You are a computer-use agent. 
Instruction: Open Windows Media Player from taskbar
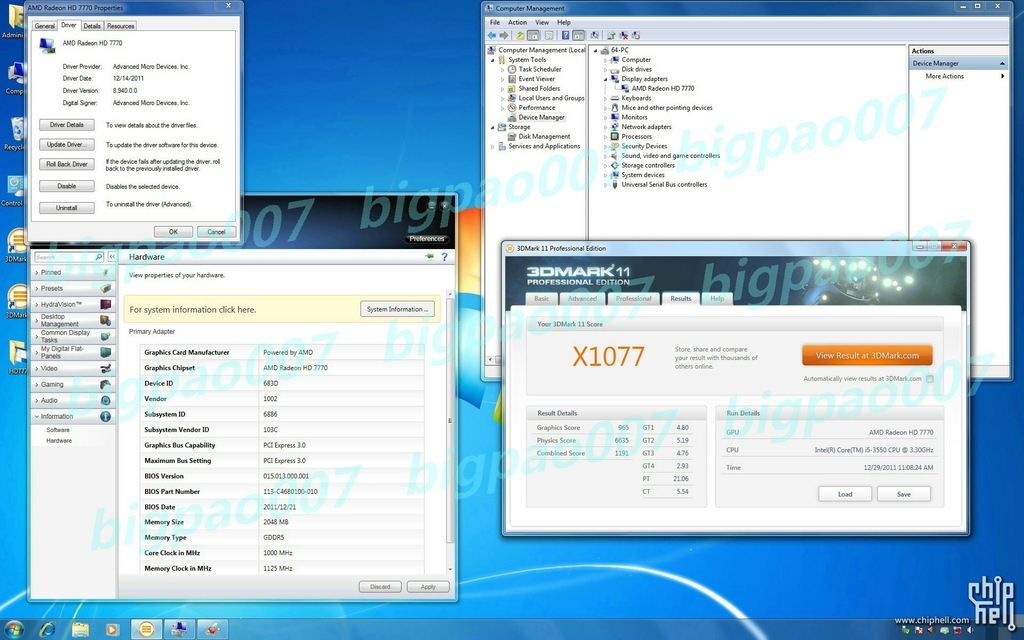pos(112,630)
